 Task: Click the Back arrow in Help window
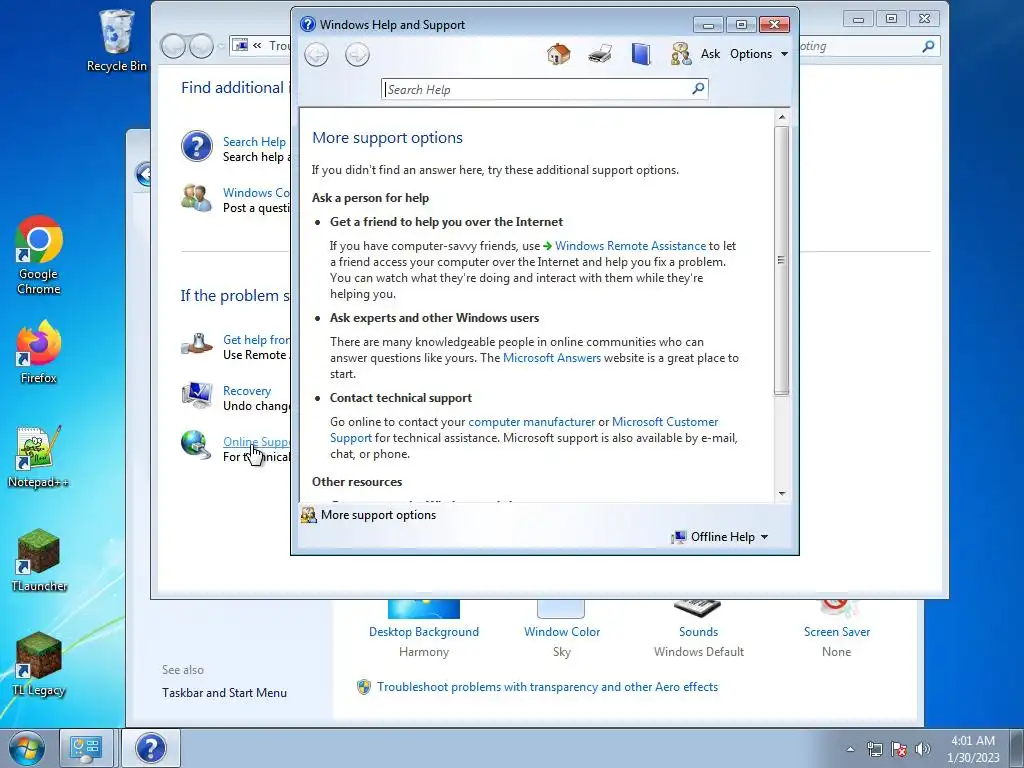(x=317, y=54)
